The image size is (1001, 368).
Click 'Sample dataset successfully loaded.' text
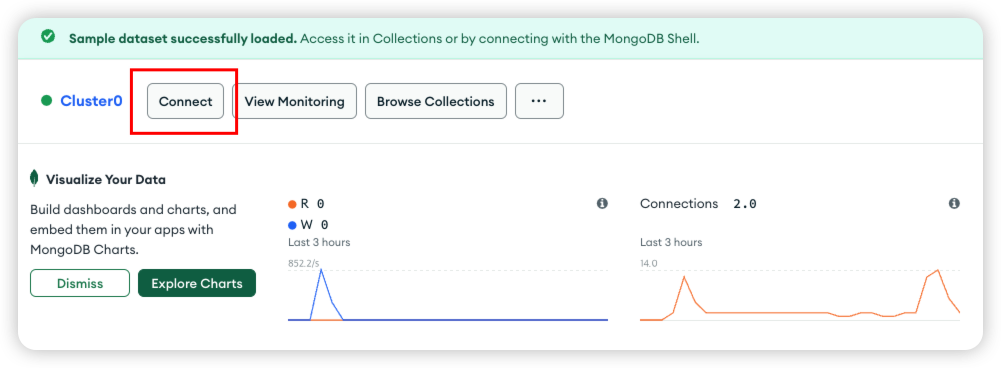coord(183,38)
